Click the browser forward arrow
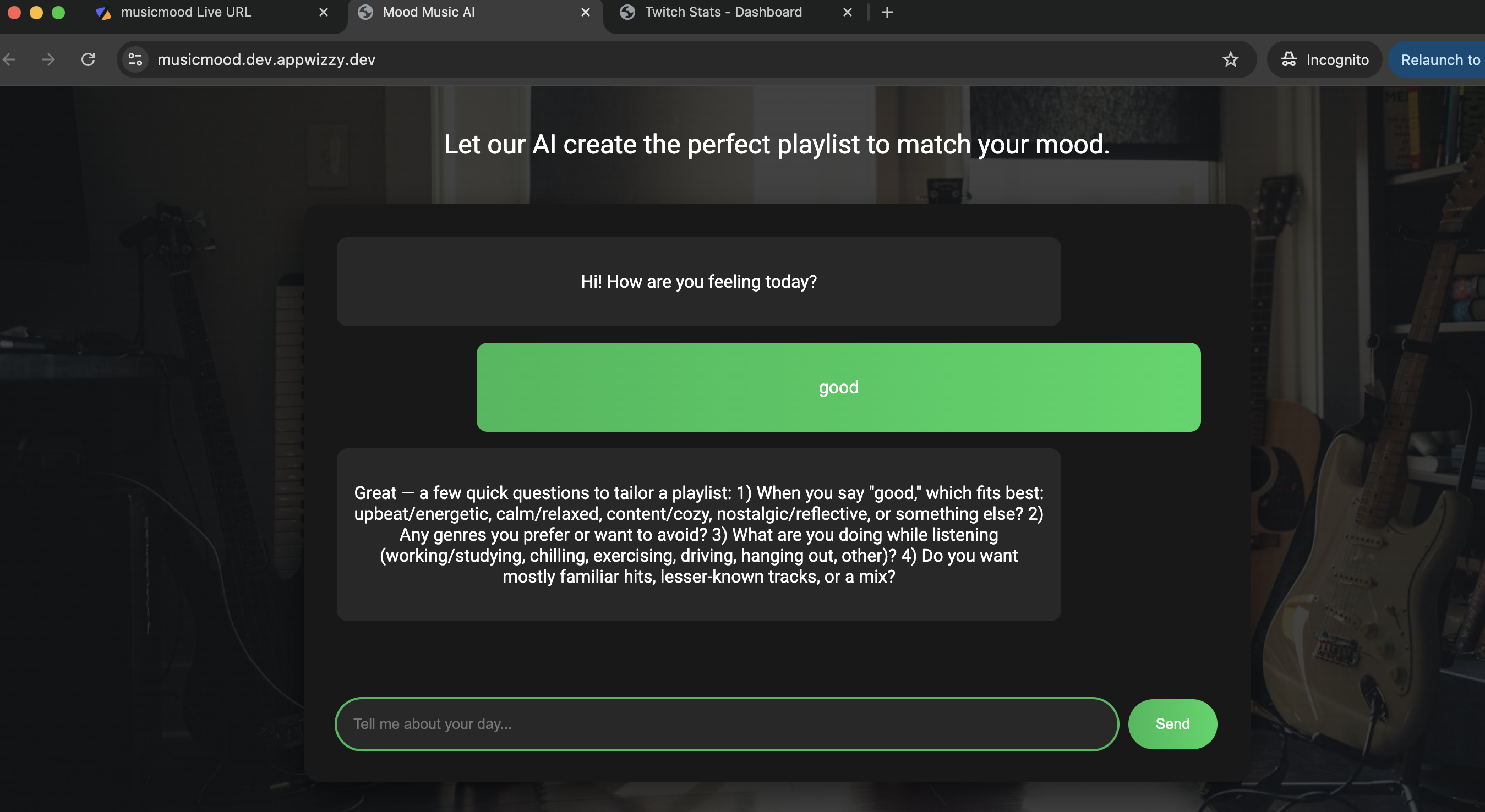Screen dimensions: 1485x812 pyautogui.click(x=48, y=59)
